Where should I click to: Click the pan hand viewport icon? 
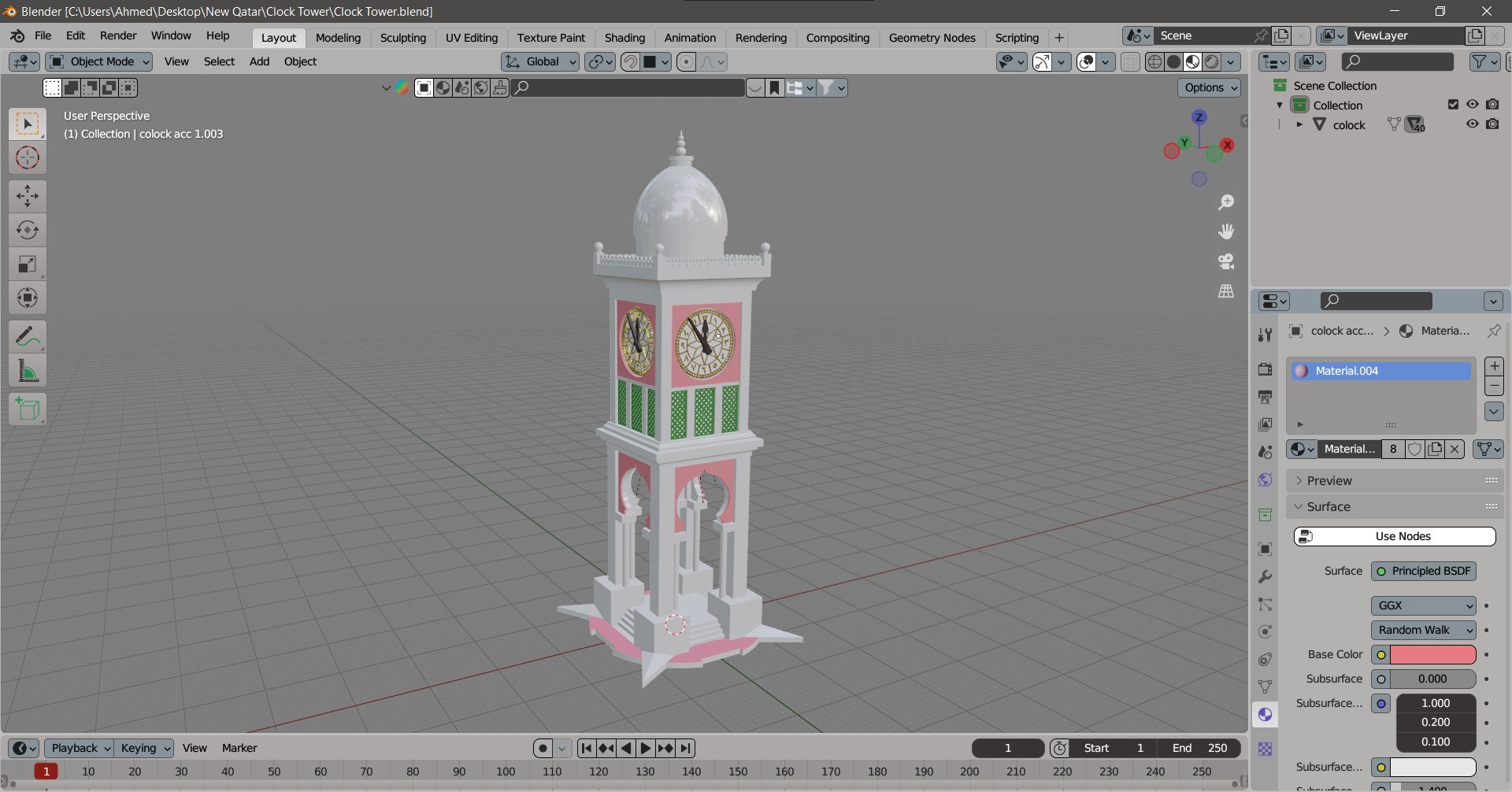pos(1226,231)
